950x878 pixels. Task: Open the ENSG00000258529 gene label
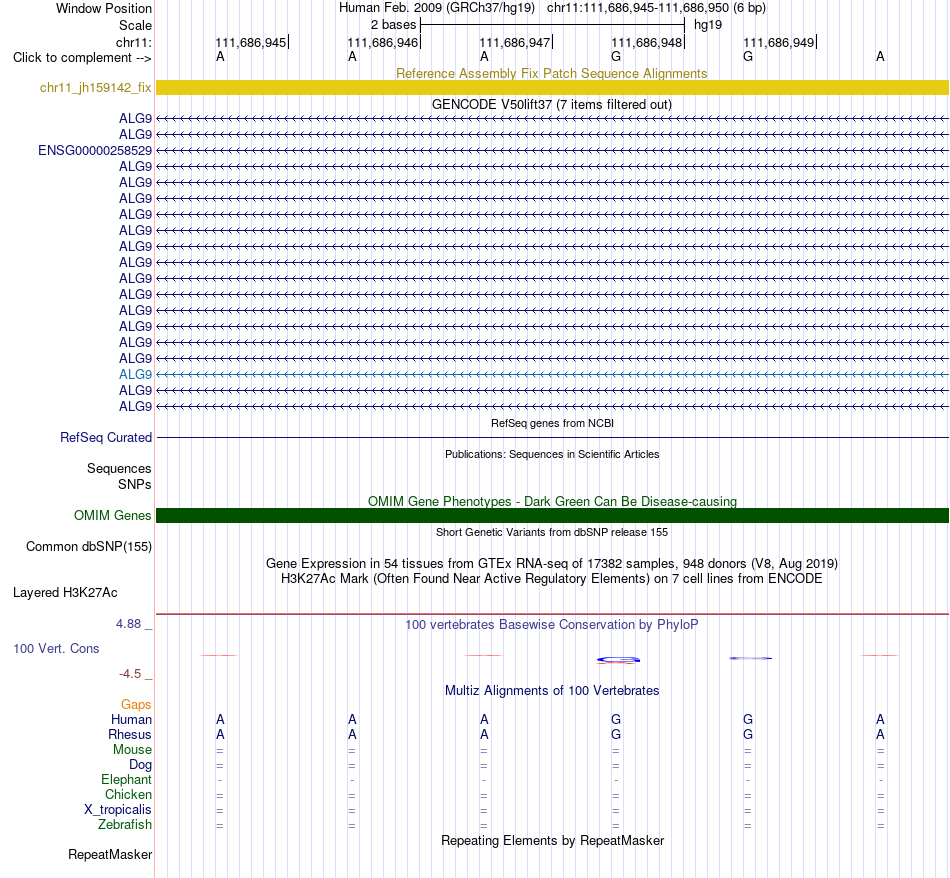95,150
